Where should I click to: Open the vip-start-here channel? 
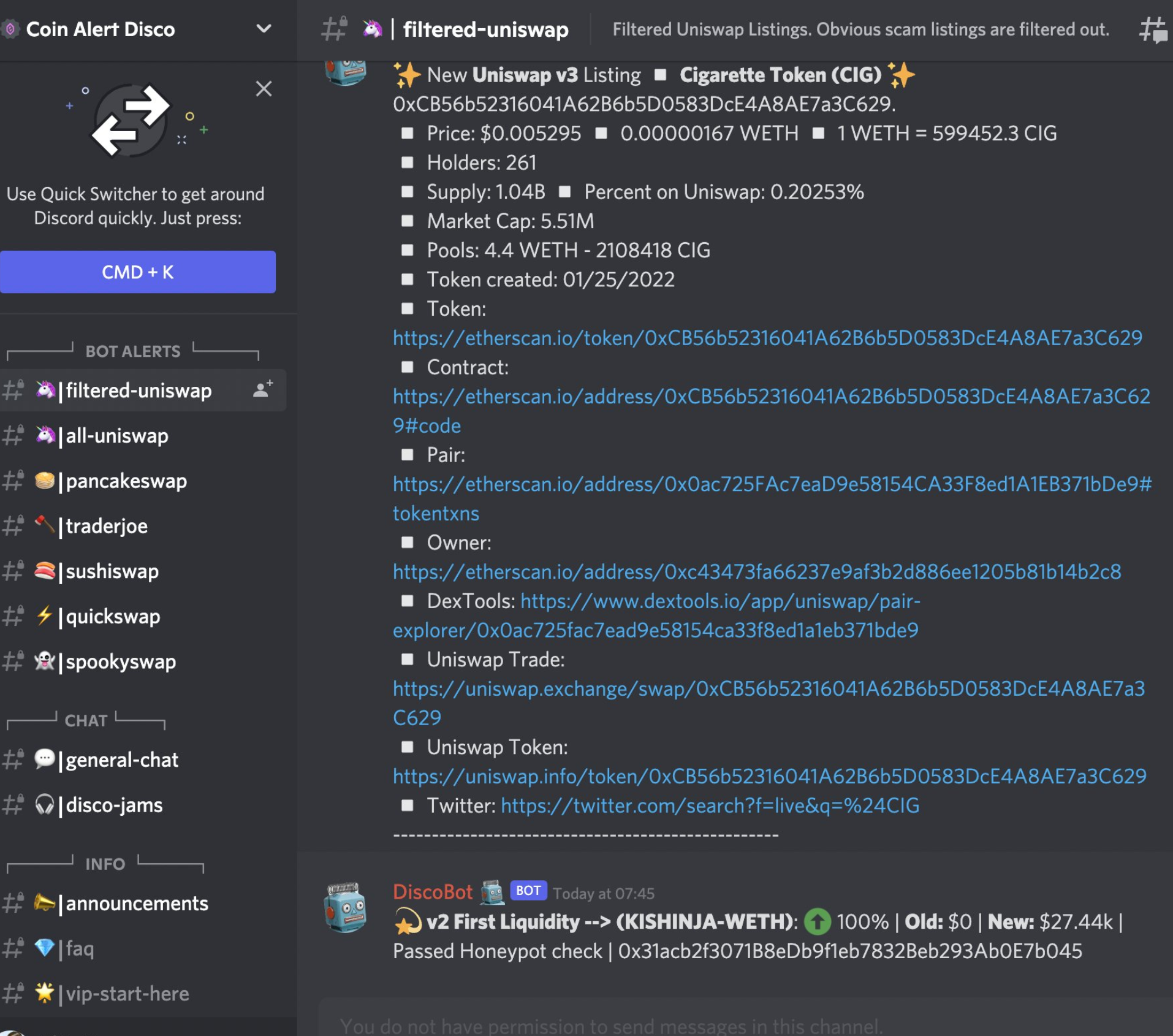click(143, 994)
